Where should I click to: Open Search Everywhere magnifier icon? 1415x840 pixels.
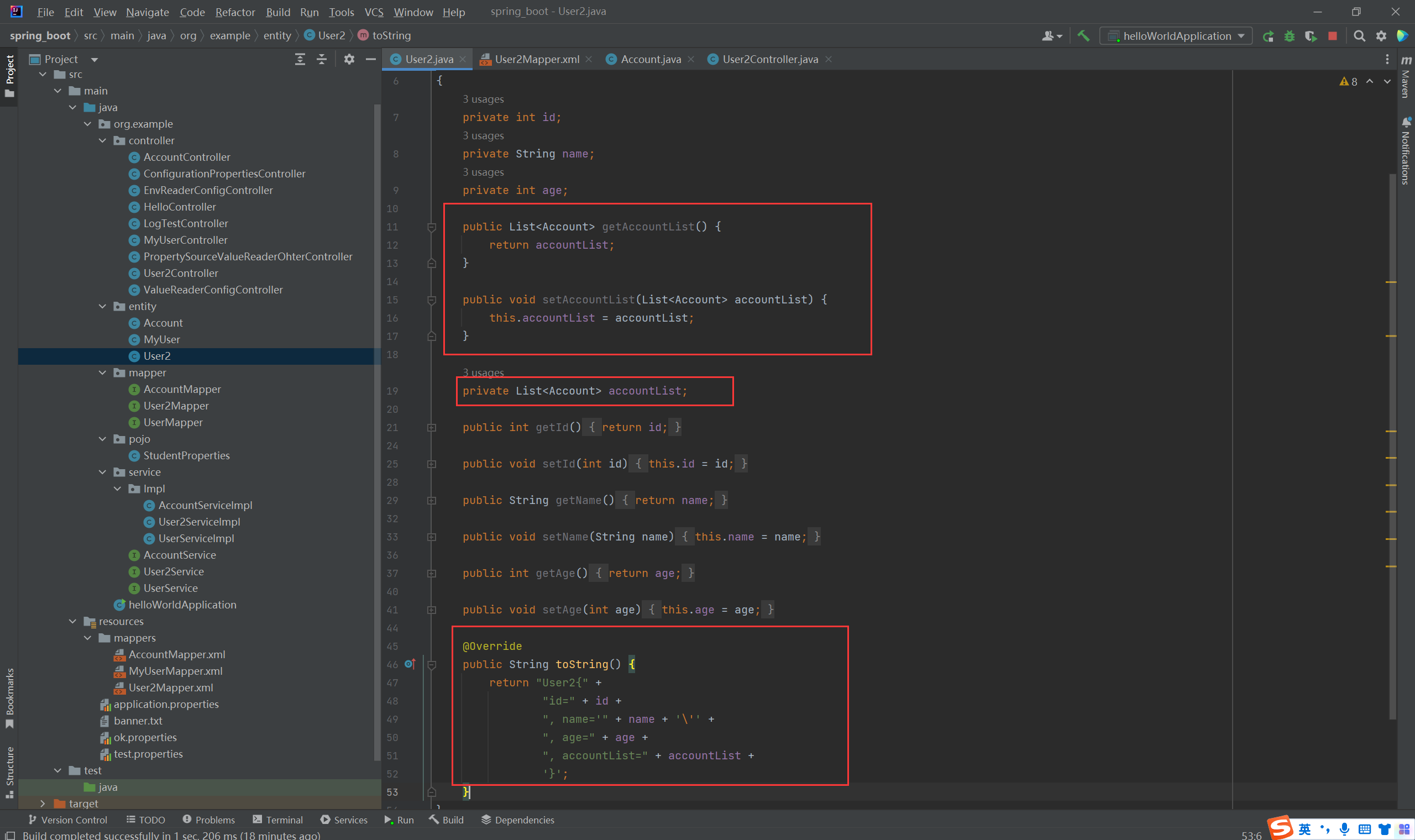click(1359, 36)
